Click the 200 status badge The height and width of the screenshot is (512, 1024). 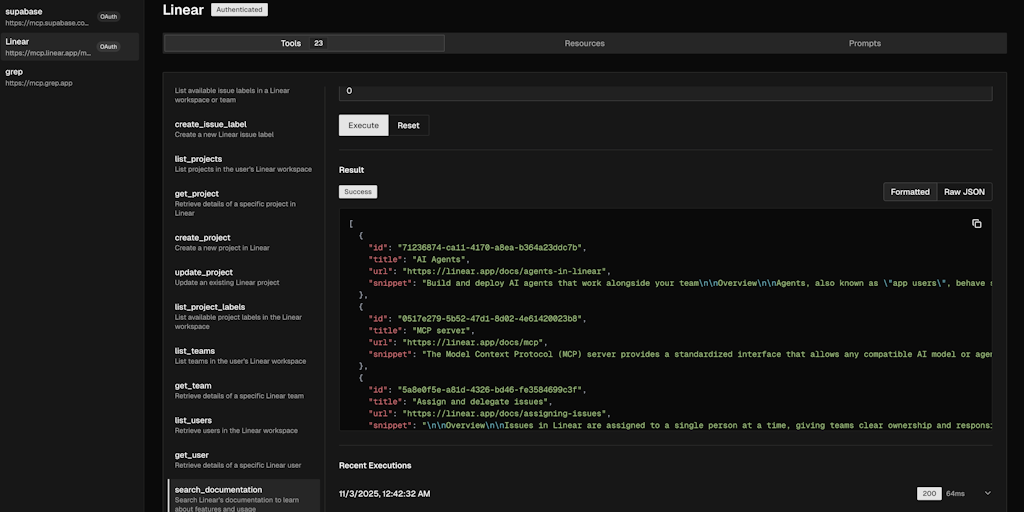(929, 493)
